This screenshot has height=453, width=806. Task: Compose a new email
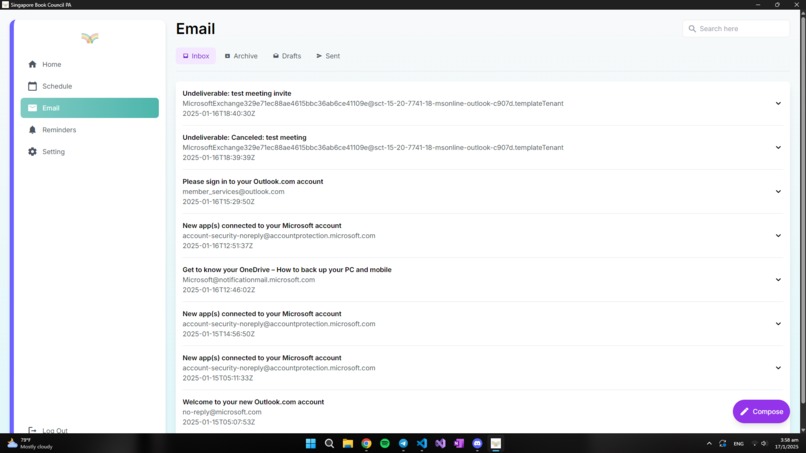(761, 411)
